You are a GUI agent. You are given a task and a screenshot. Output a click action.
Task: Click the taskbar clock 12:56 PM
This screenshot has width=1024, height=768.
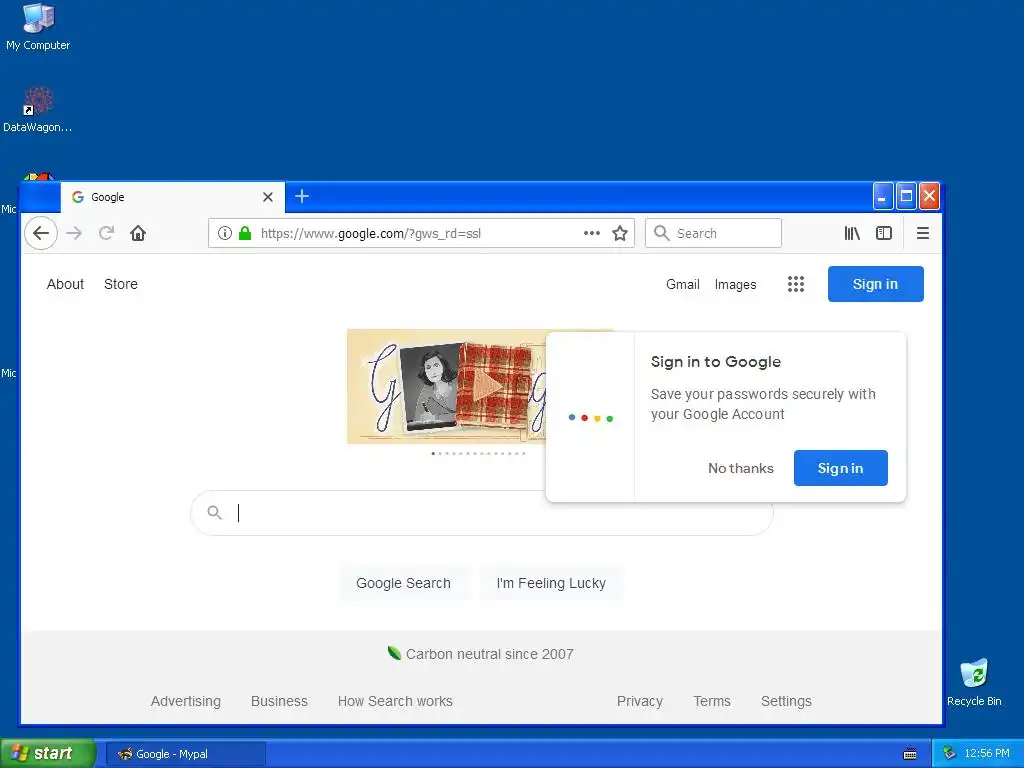[x=986, y=754]
